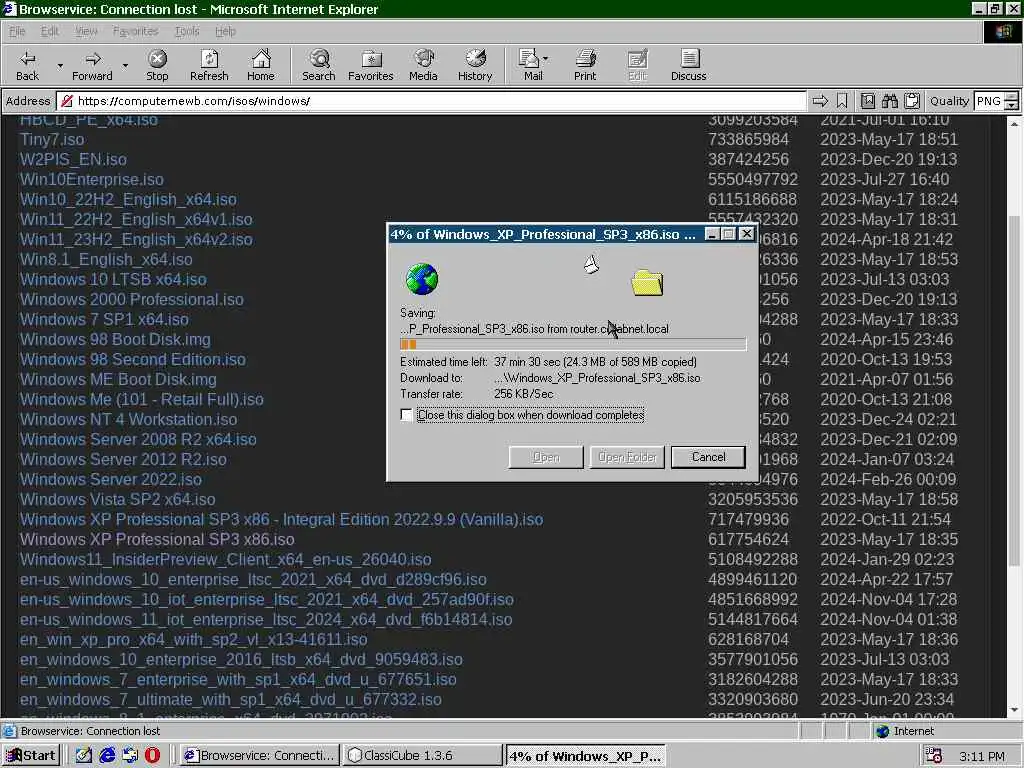Image resolution: width=1024 pixels, height=768 pixels.
Task: Click the Go arrow next to address bar
Action: [820, 101]
